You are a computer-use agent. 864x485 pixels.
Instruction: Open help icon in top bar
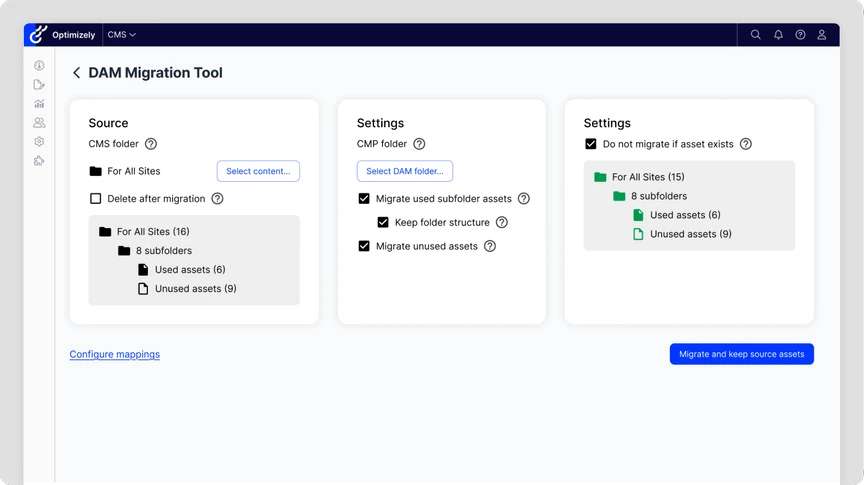click(800, 35)
